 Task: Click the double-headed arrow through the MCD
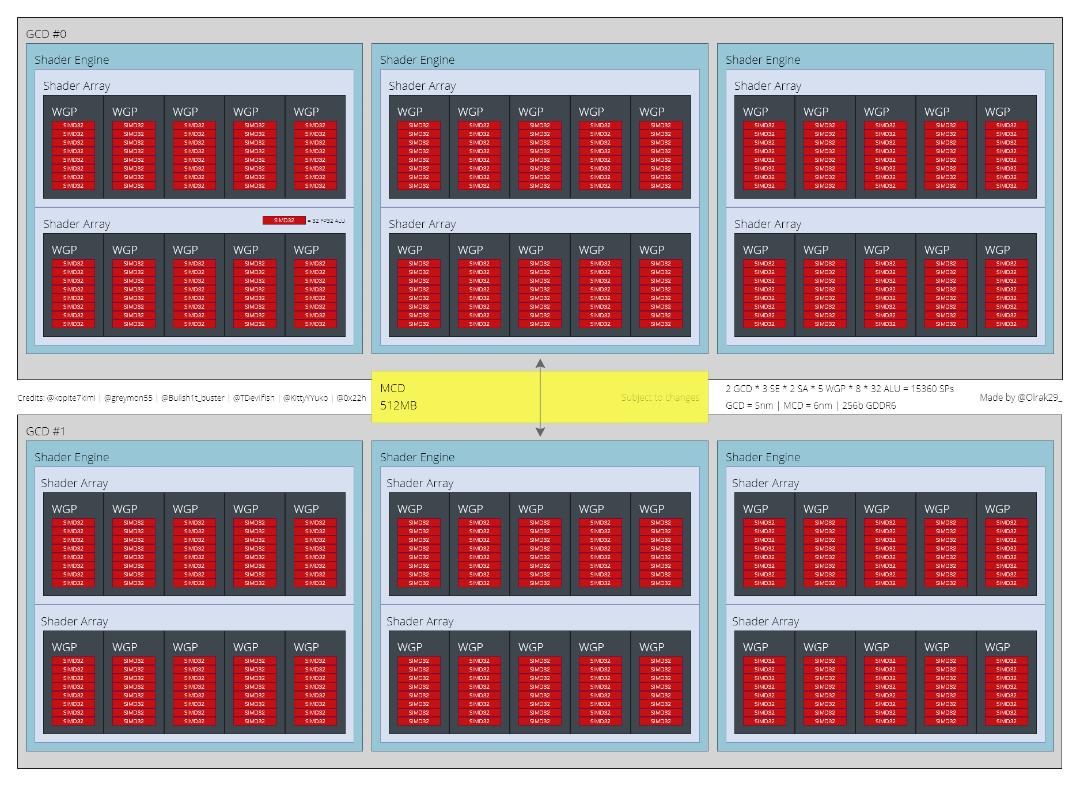pyautogui.click(x=541, y=397)
